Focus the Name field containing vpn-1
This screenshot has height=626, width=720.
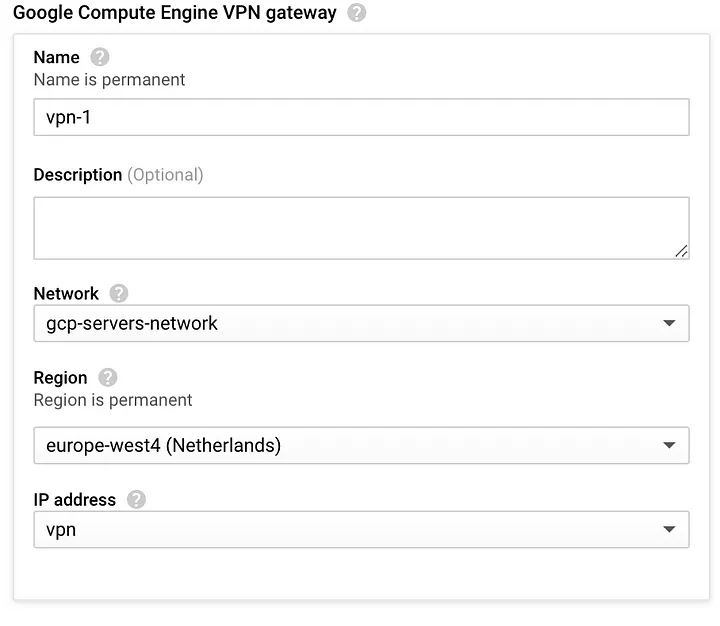coord(361,117)
